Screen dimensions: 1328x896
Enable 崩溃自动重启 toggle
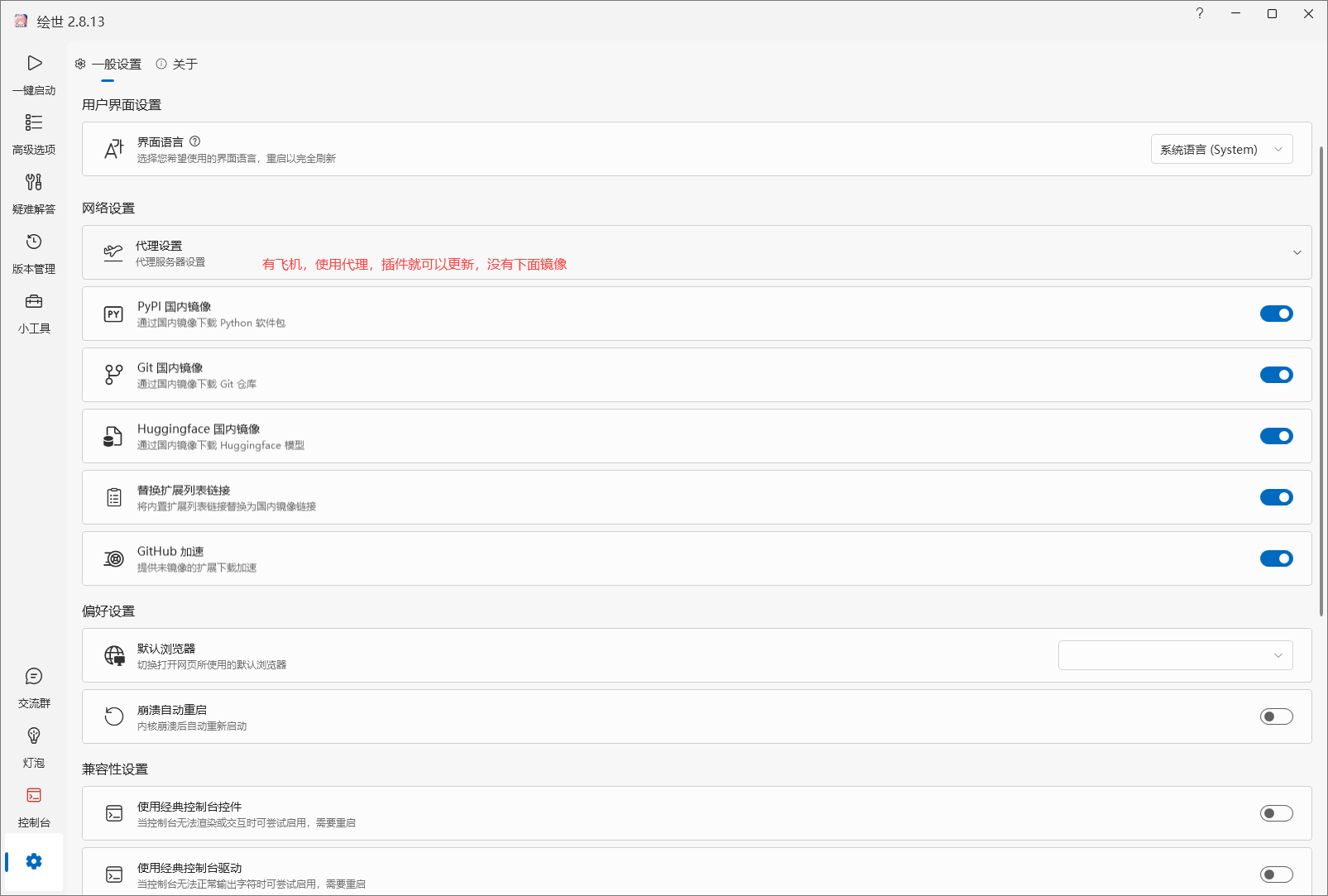[1276, 716]
